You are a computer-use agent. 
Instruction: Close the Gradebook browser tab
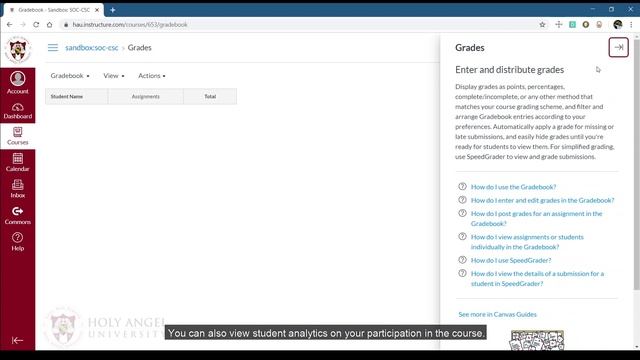point(97,10)
